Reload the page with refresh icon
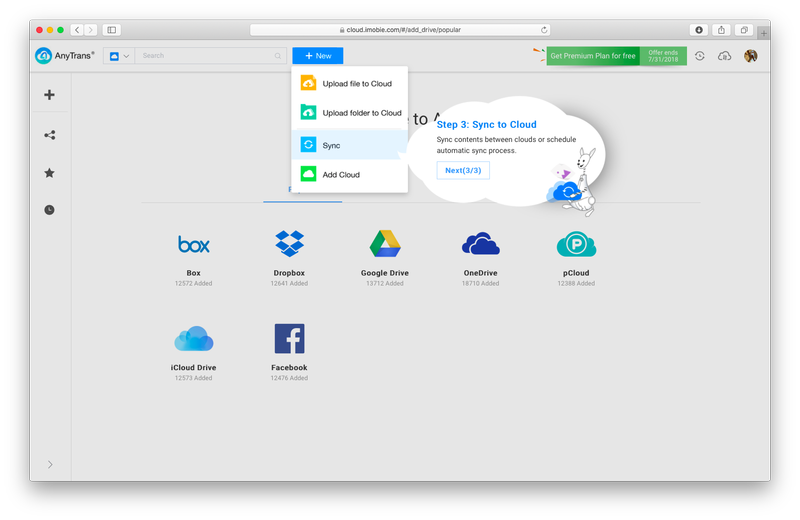The width and height of the screenshot is (800, 520). [544, 30]
